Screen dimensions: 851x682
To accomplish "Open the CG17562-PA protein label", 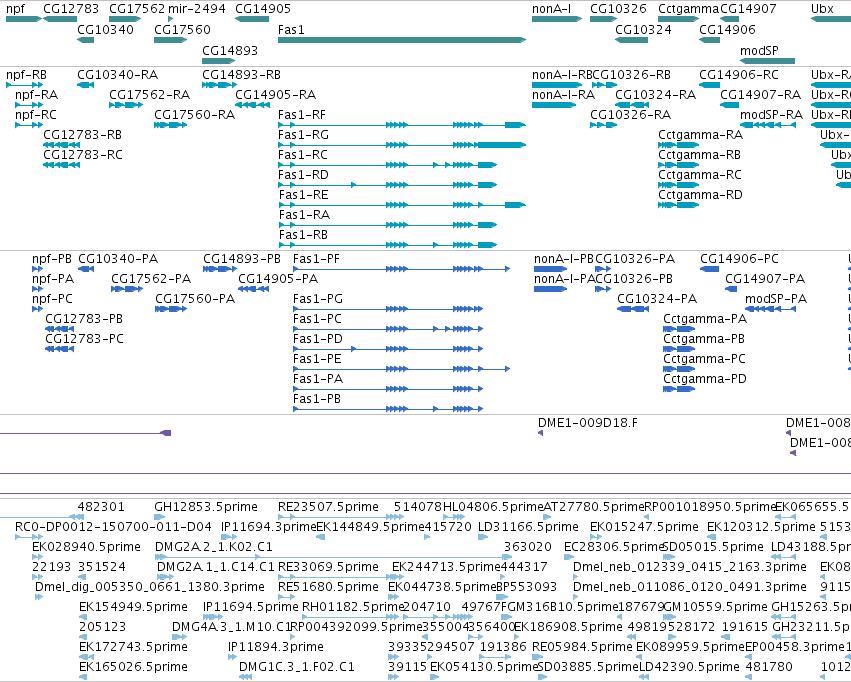I will pos(151,279).
